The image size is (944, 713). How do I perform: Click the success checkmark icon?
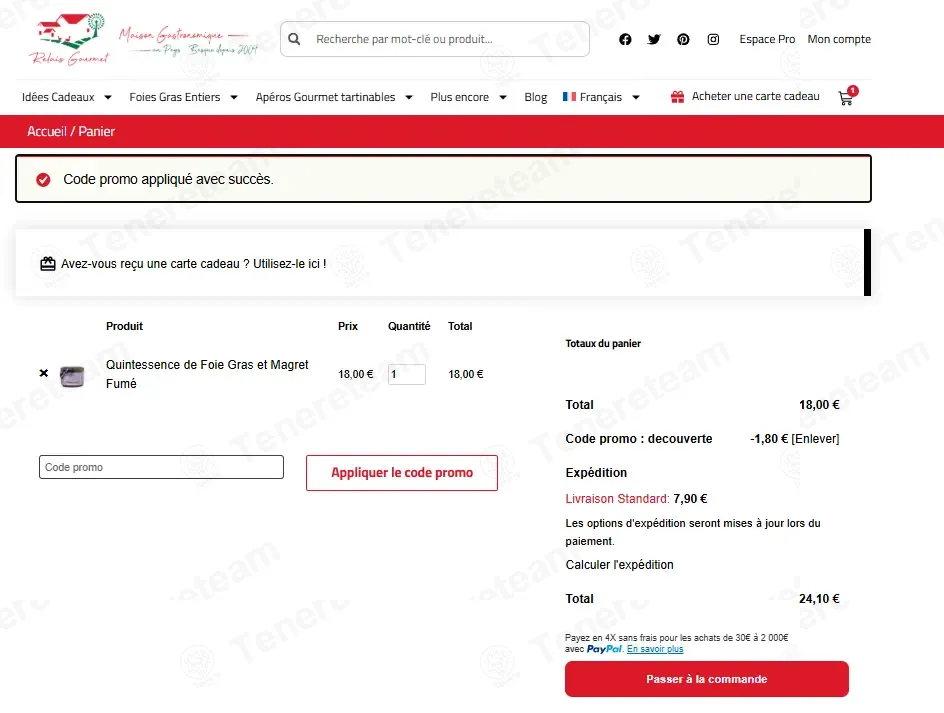point(43,179)
